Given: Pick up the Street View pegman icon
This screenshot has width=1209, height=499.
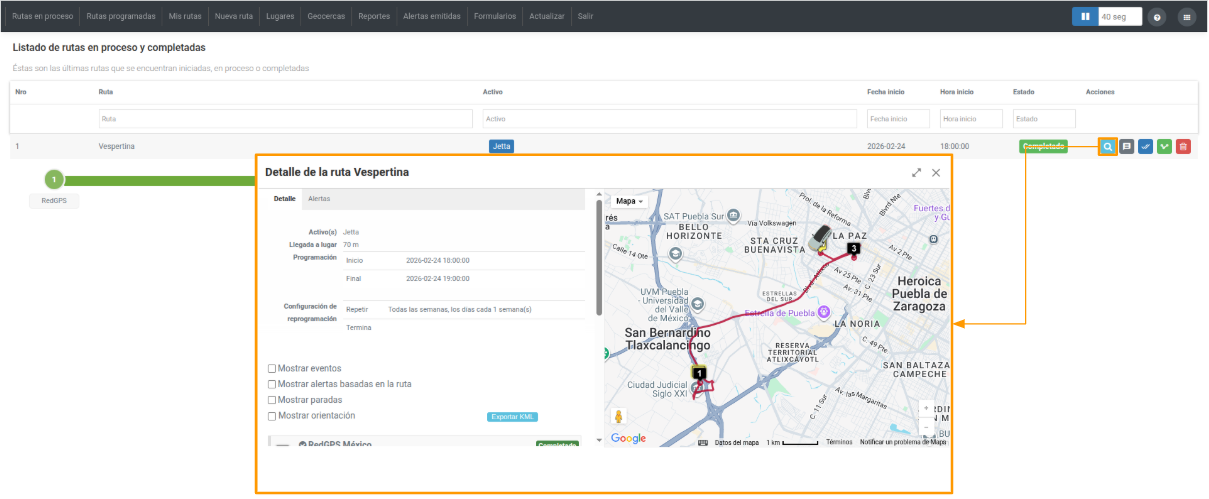Looking at the screenshot, I should [619, 417].
